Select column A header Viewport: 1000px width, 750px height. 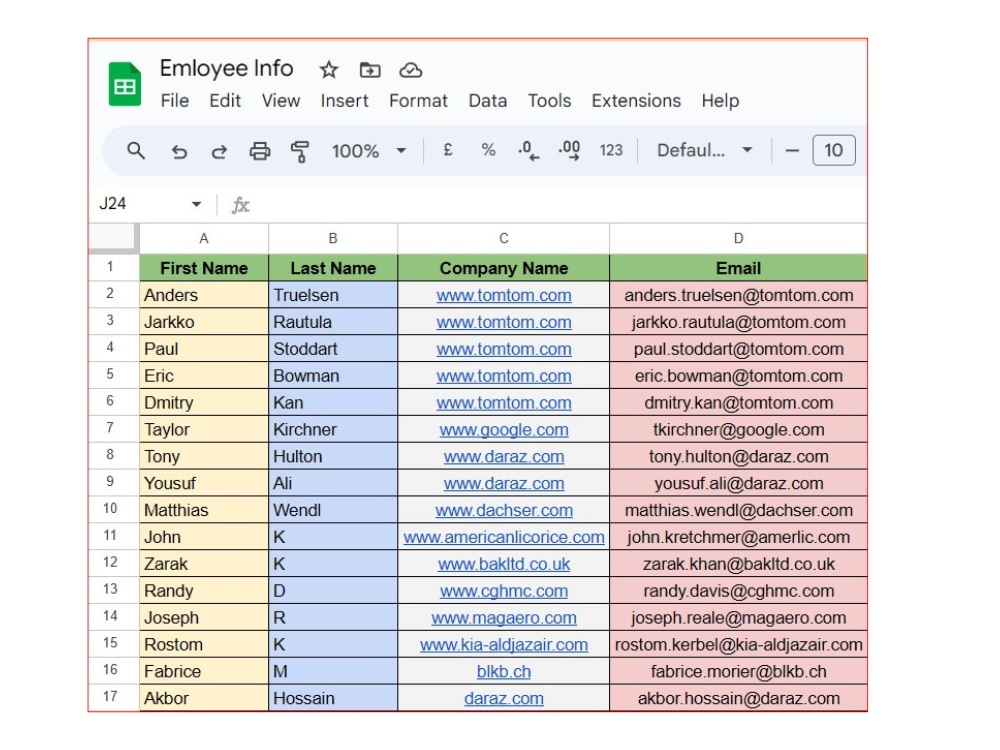(x=204, y=239)
